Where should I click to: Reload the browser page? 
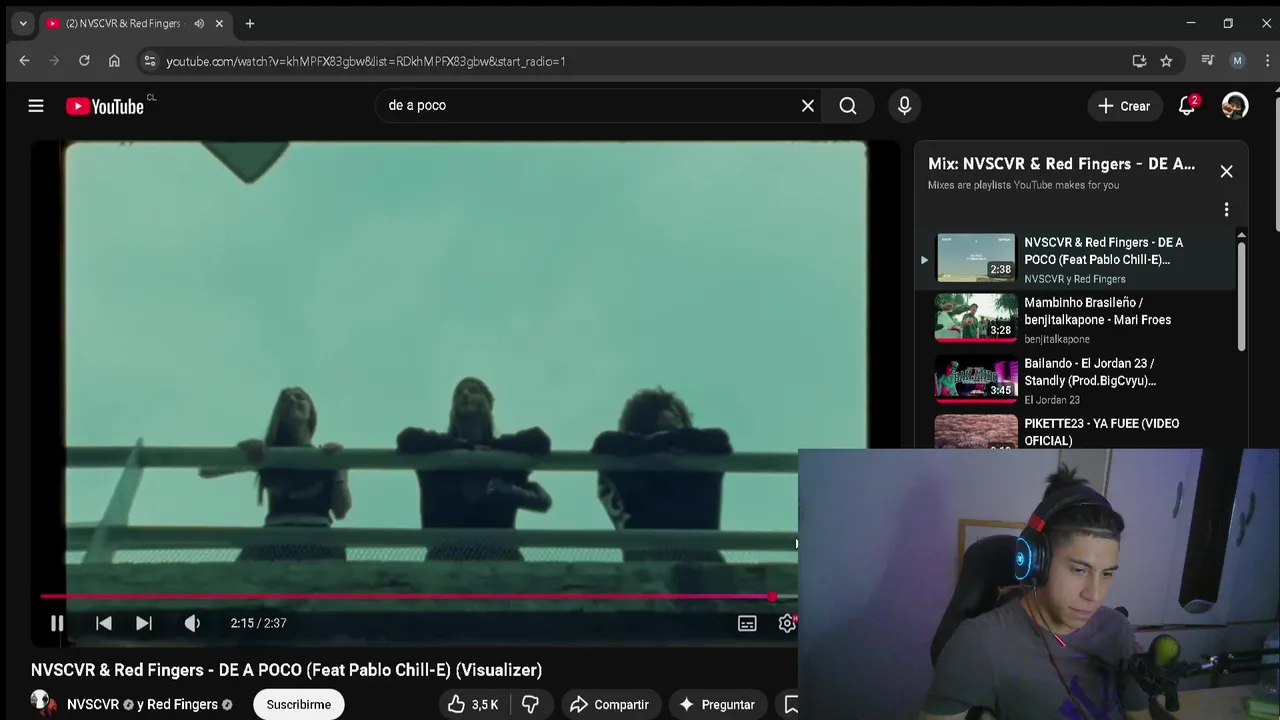[x=84, y=61]
